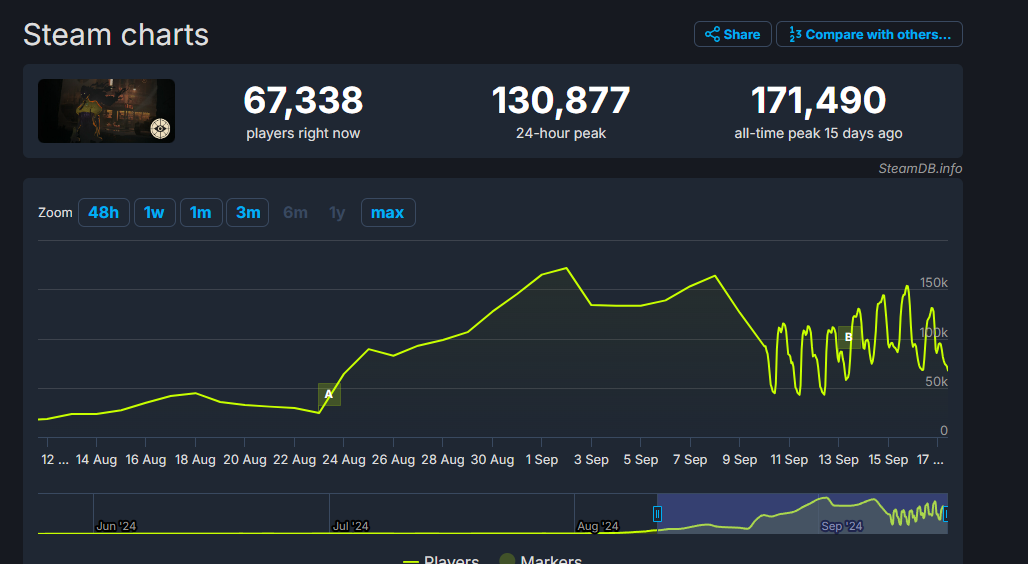Click the 18 Aug axis label
This screenshot has width=1028, height=564.
click(195, 460)
